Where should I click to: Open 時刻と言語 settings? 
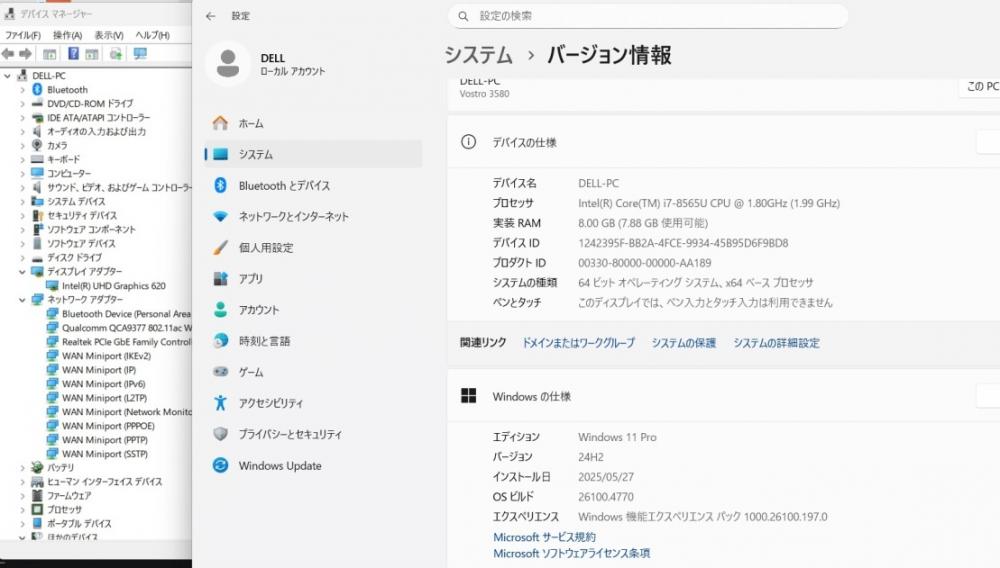point(312,341)
